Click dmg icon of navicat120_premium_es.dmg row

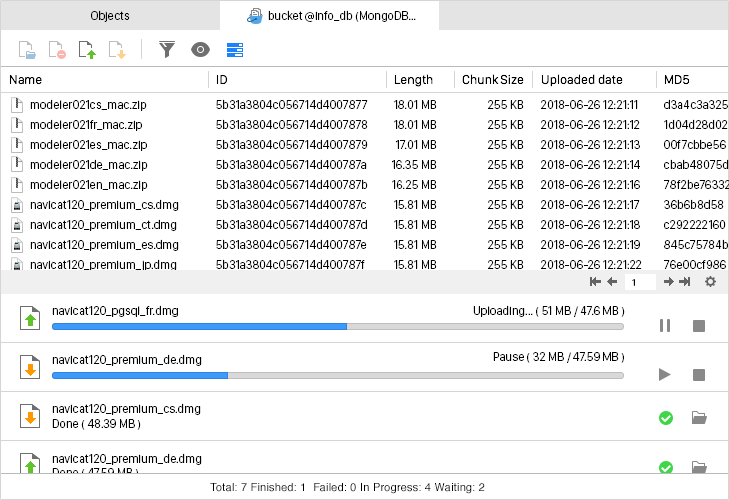pos(17,245)
